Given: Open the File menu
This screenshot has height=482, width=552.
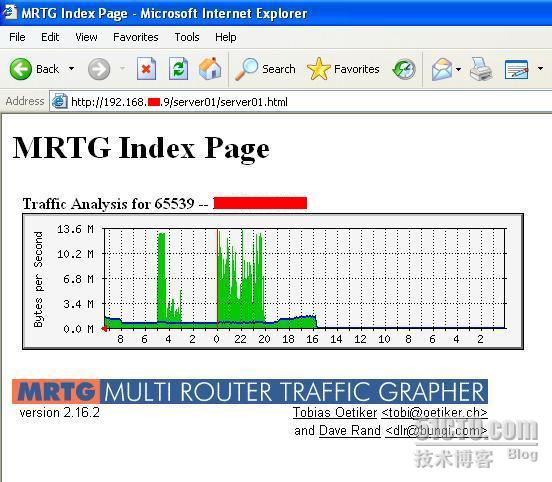Looking at the screenshot, I should pyautogui.click(x=17, y=37).
